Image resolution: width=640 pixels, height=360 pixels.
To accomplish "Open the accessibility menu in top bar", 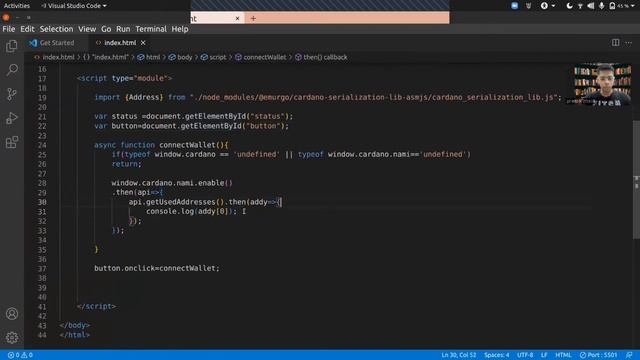I will (x=547, y=6).
